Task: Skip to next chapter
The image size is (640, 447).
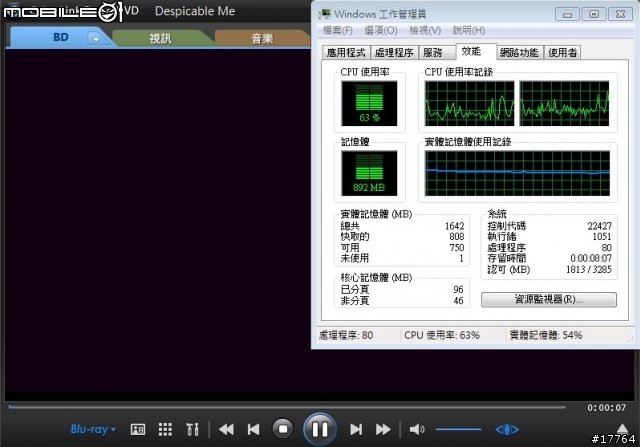Action: click(356, 429)
